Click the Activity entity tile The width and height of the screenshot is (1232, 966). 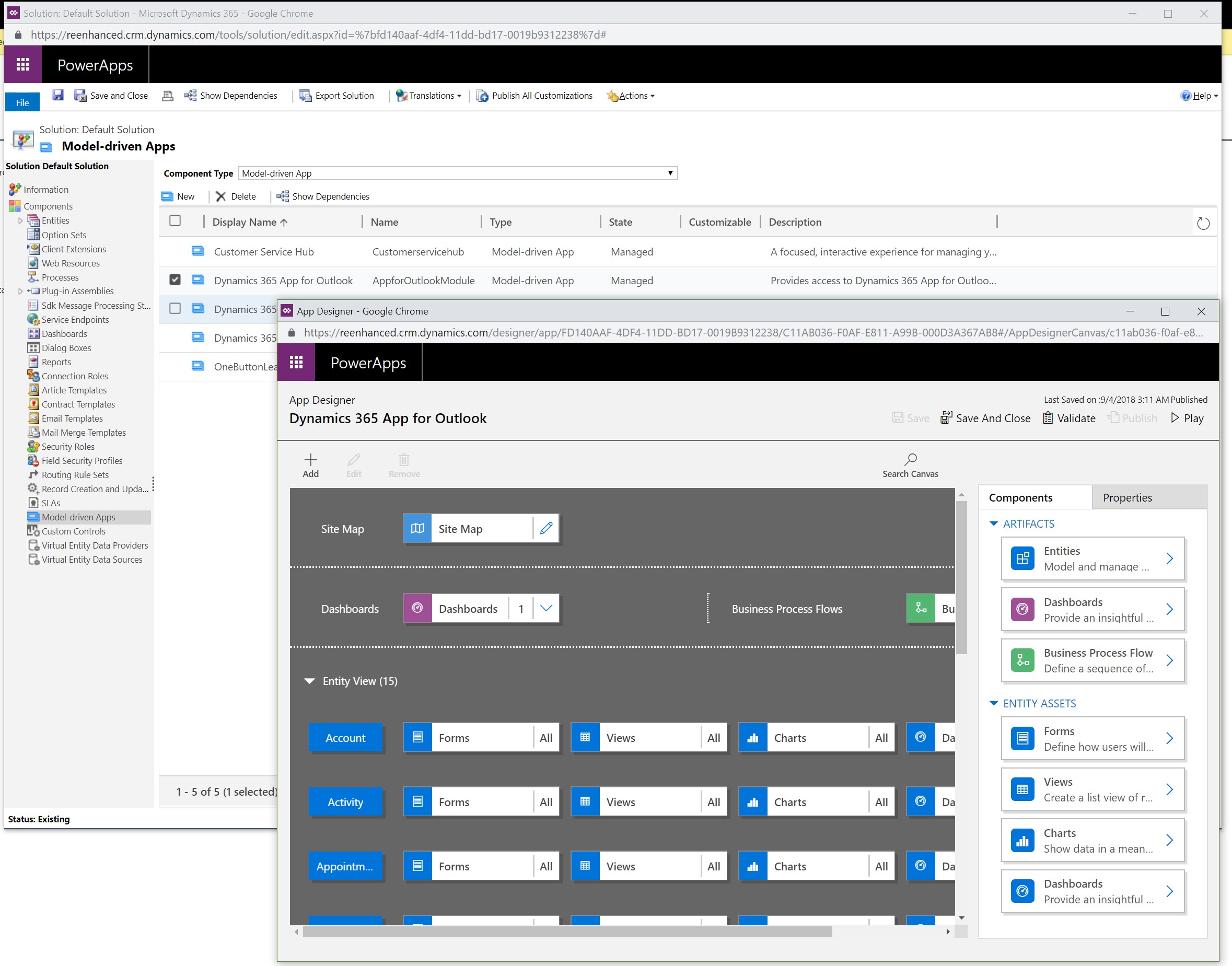tap(345, 802)
